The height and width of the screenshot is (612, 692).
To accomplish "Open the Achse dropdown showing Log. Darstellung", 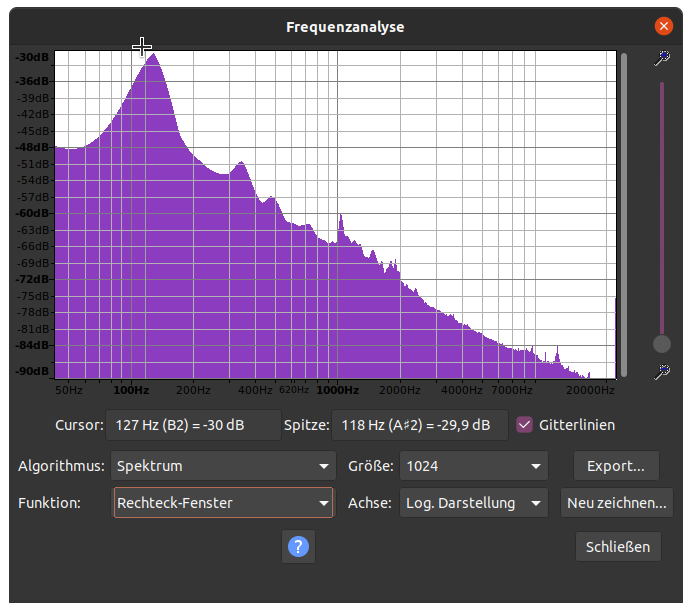I will 474,503.
